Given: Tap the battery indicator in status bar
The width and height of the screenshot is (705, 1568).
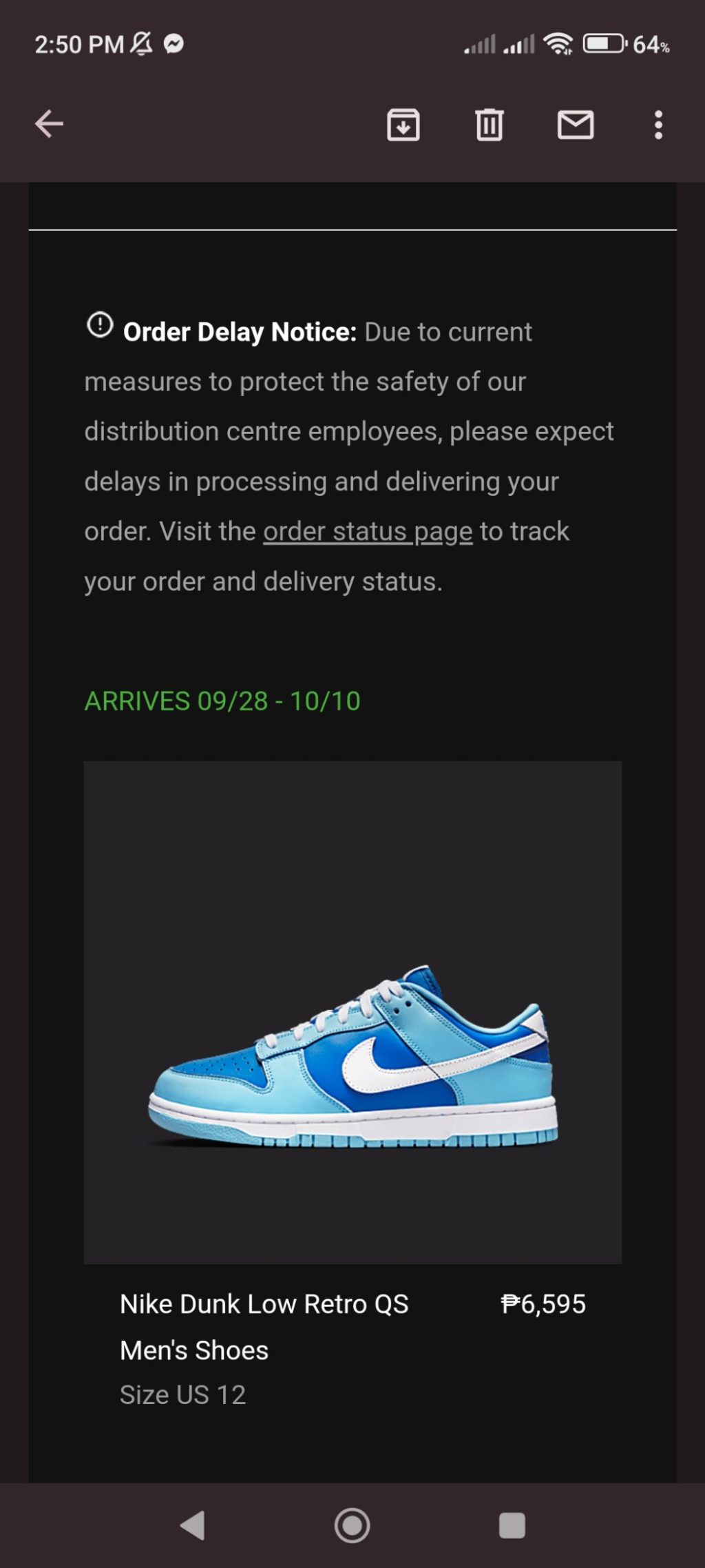Looking at the screenshot, I should 605,44.
